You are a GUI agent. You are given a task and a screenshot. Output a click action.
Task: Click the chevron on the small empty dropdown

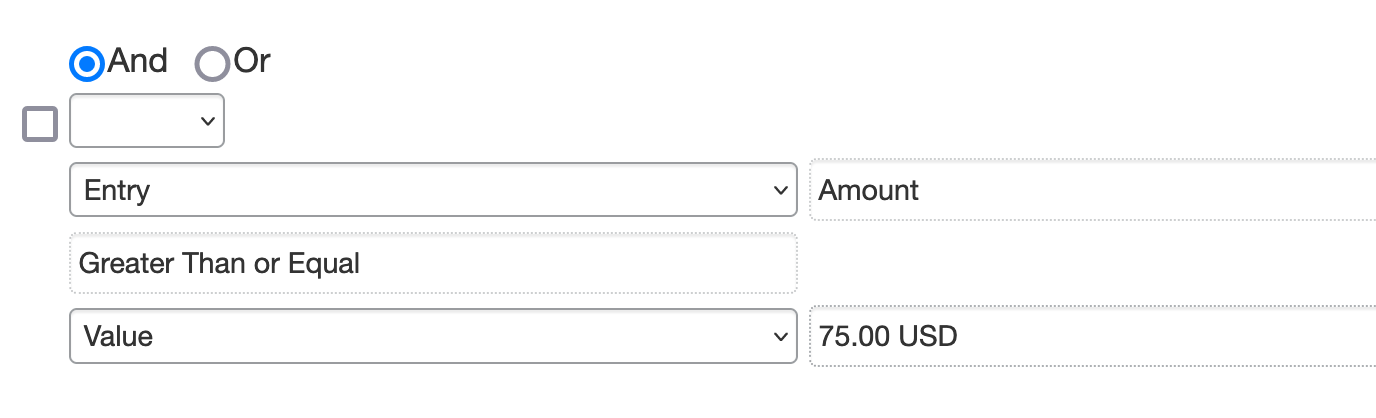click(x=208, y=121)
